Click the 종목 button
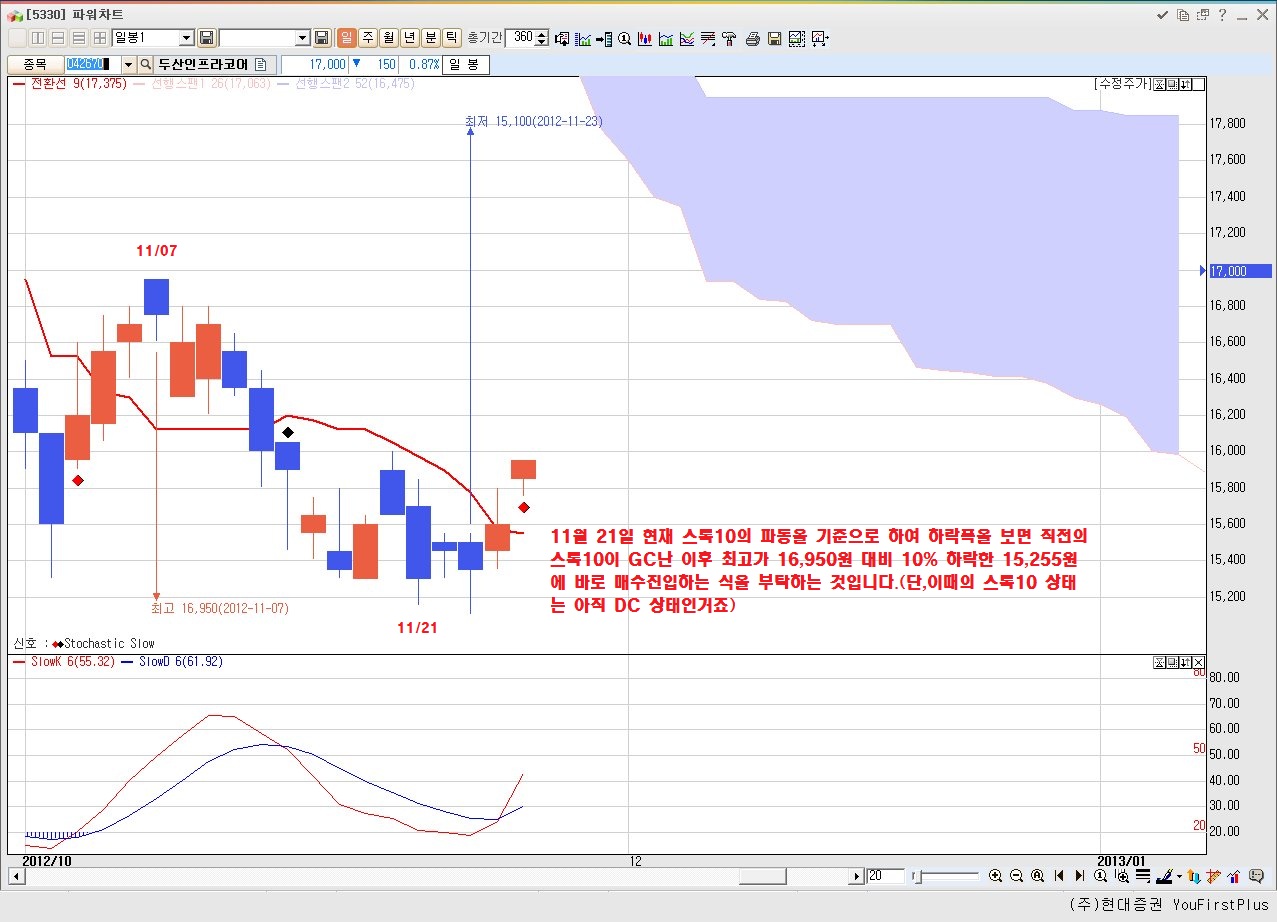 point(34,64)
